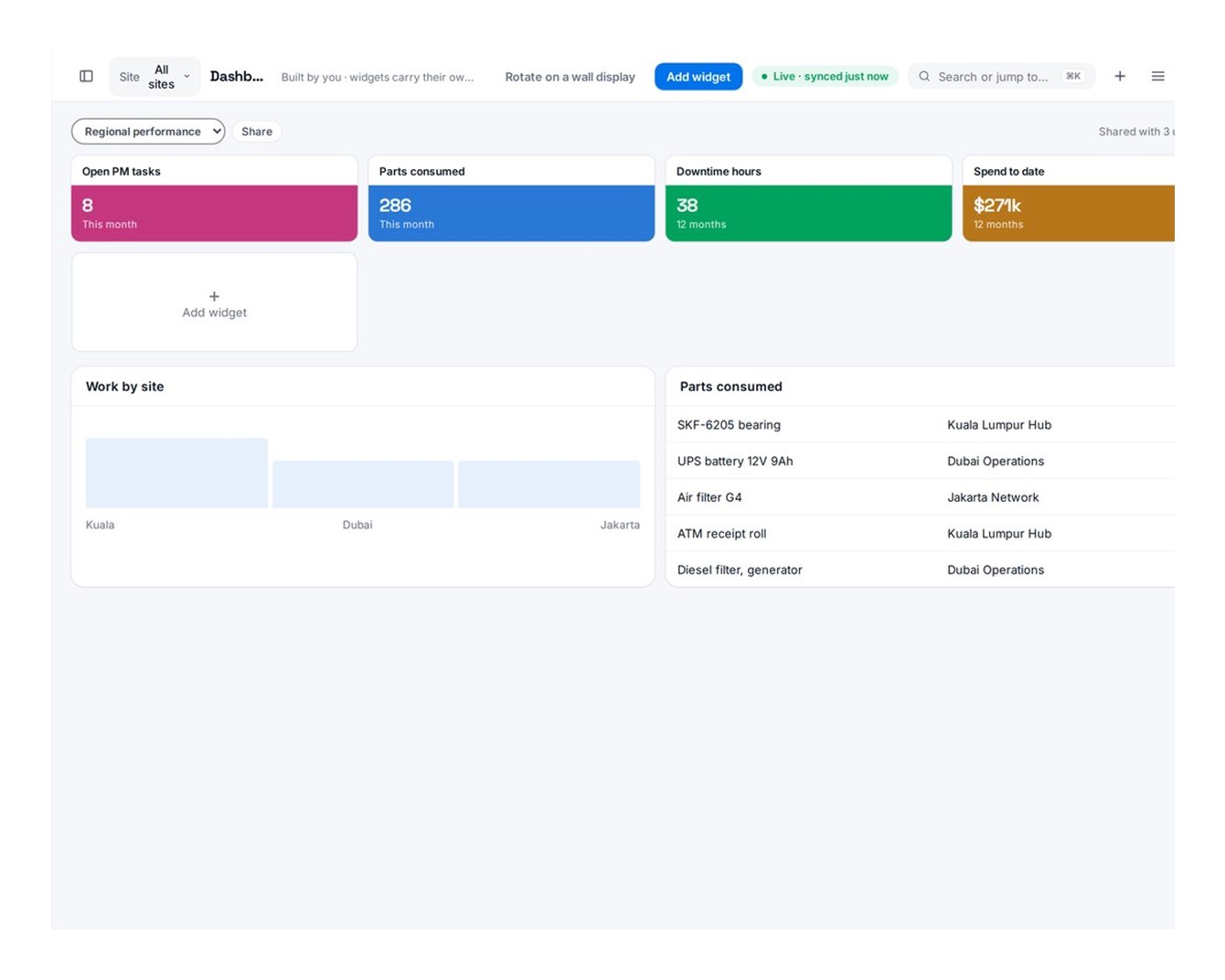
Task: Click the Air filter G4 row
Action: pyautogui.click(x=921, y=497)
